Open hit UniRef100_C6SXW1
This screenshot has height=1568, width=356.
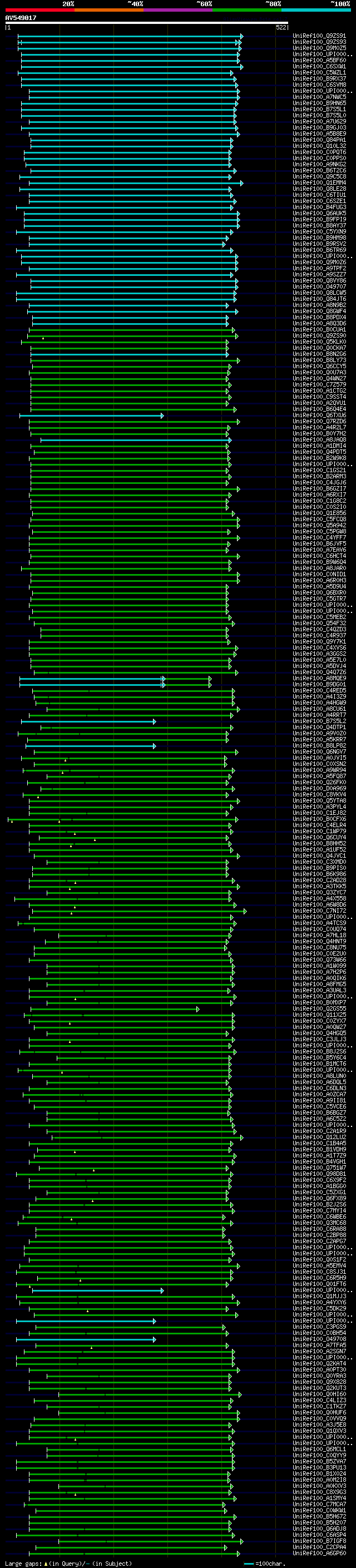[x=319, y=67]
